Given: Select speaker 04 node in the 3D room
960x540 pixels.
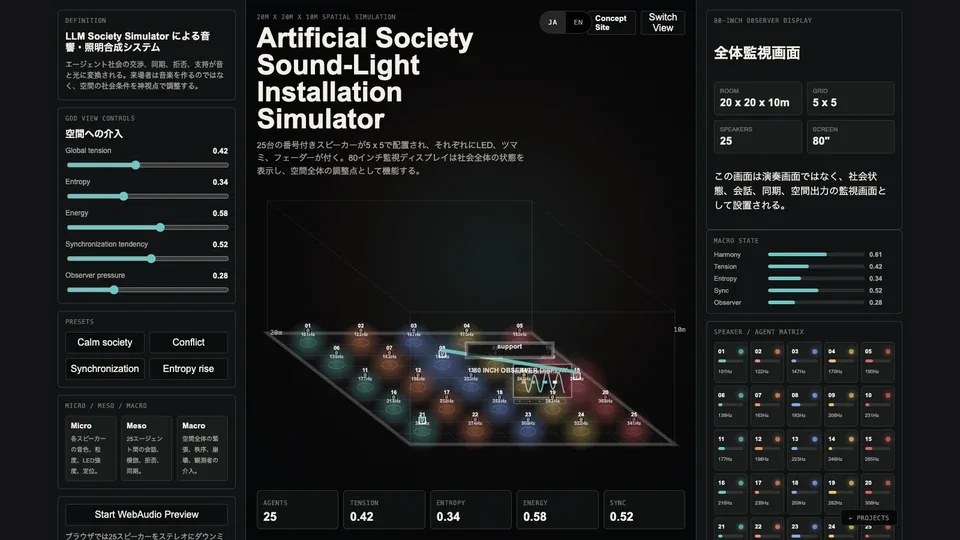Looking at the screenshot, I should click(x=467, y=337).
